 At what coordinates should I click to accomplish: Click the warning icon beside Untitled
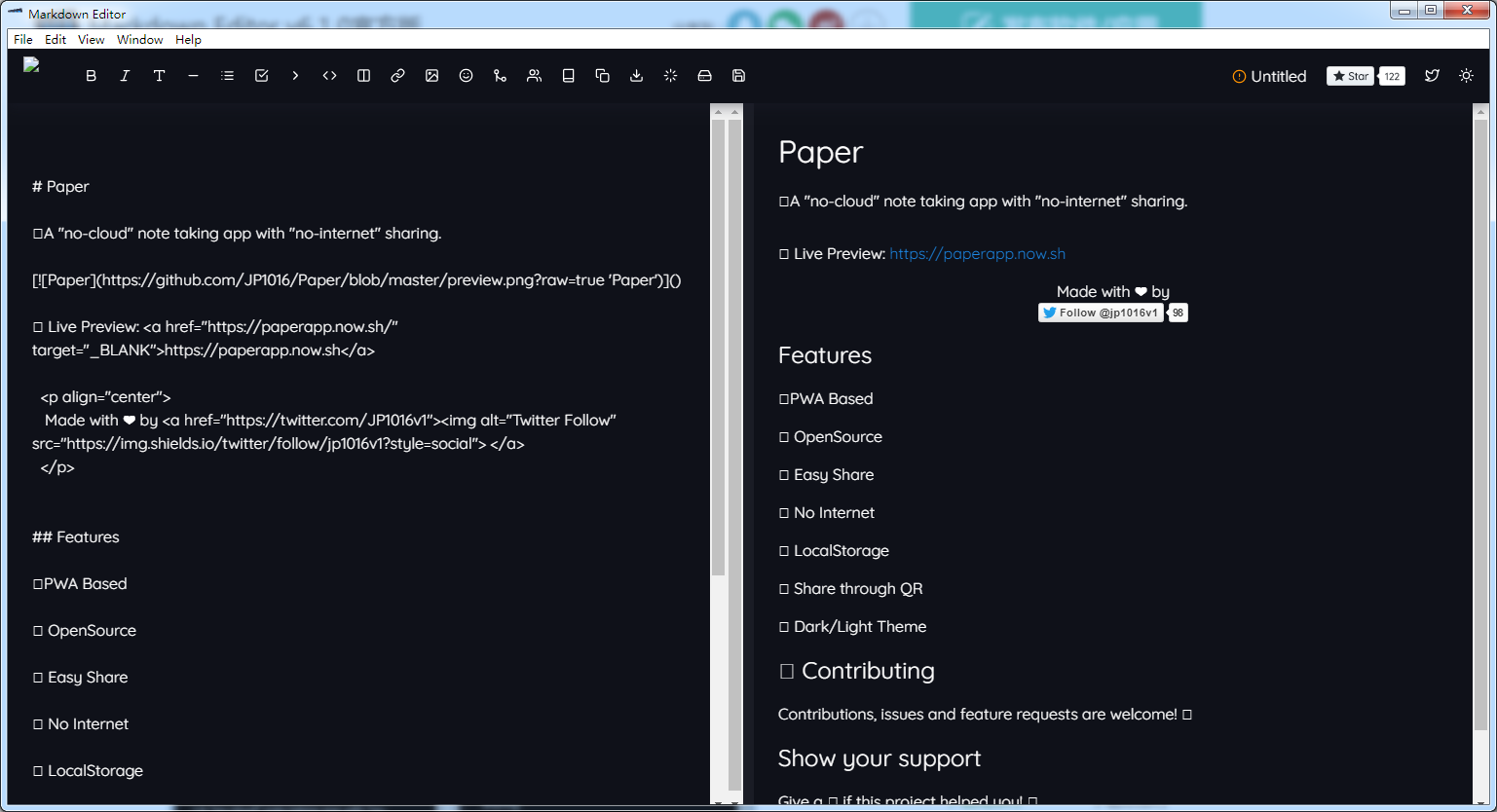(1239, 76)
